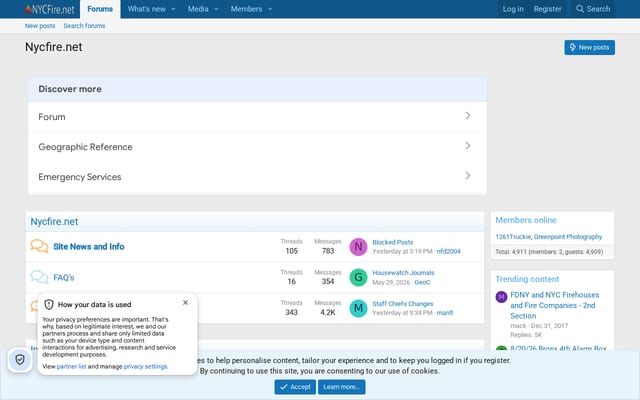
Task: Close the How your data is used popup
Action: [185, 302]
